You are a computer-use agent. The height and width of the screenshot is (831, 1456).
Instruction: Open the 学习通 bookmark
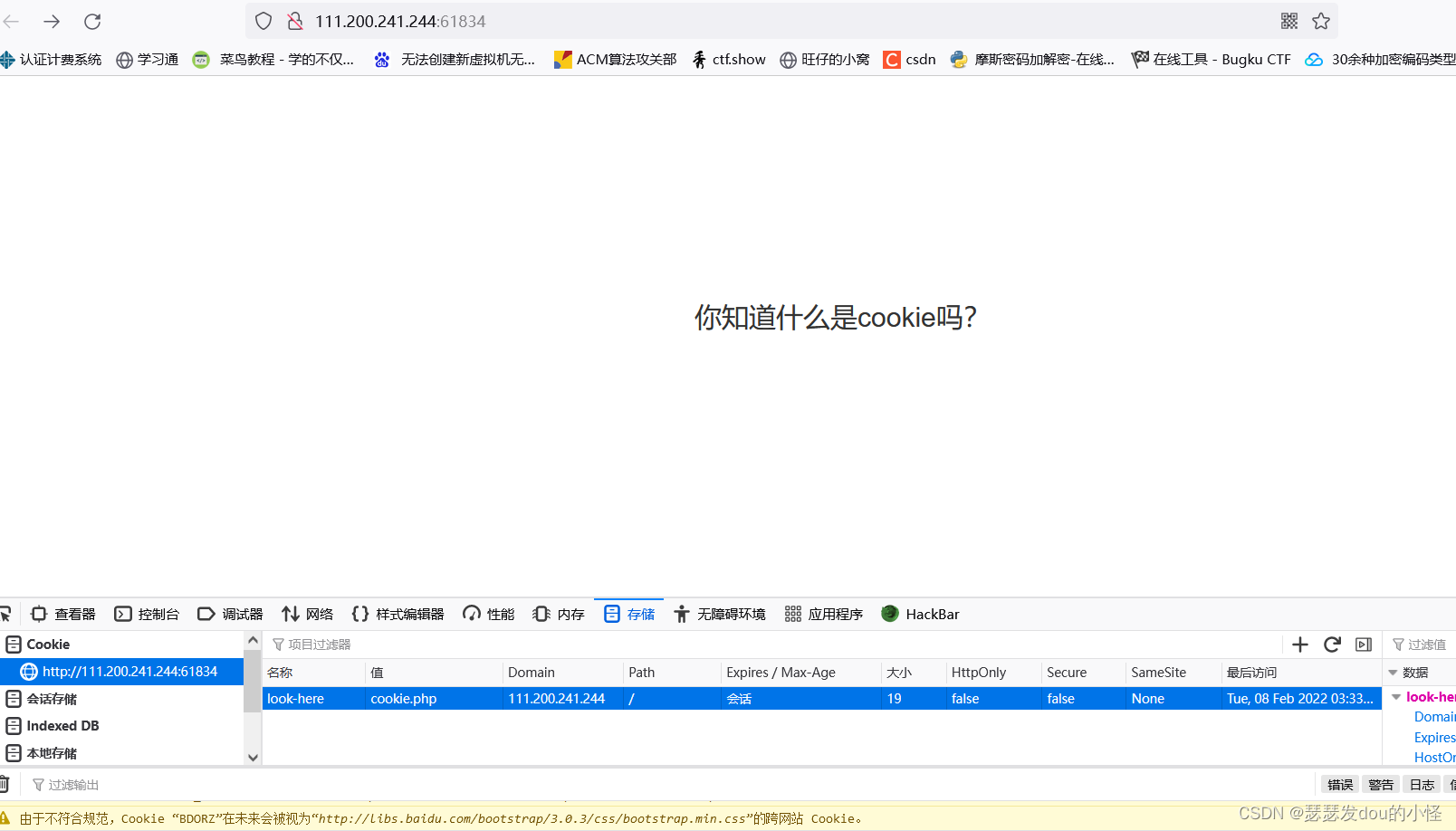148,59
